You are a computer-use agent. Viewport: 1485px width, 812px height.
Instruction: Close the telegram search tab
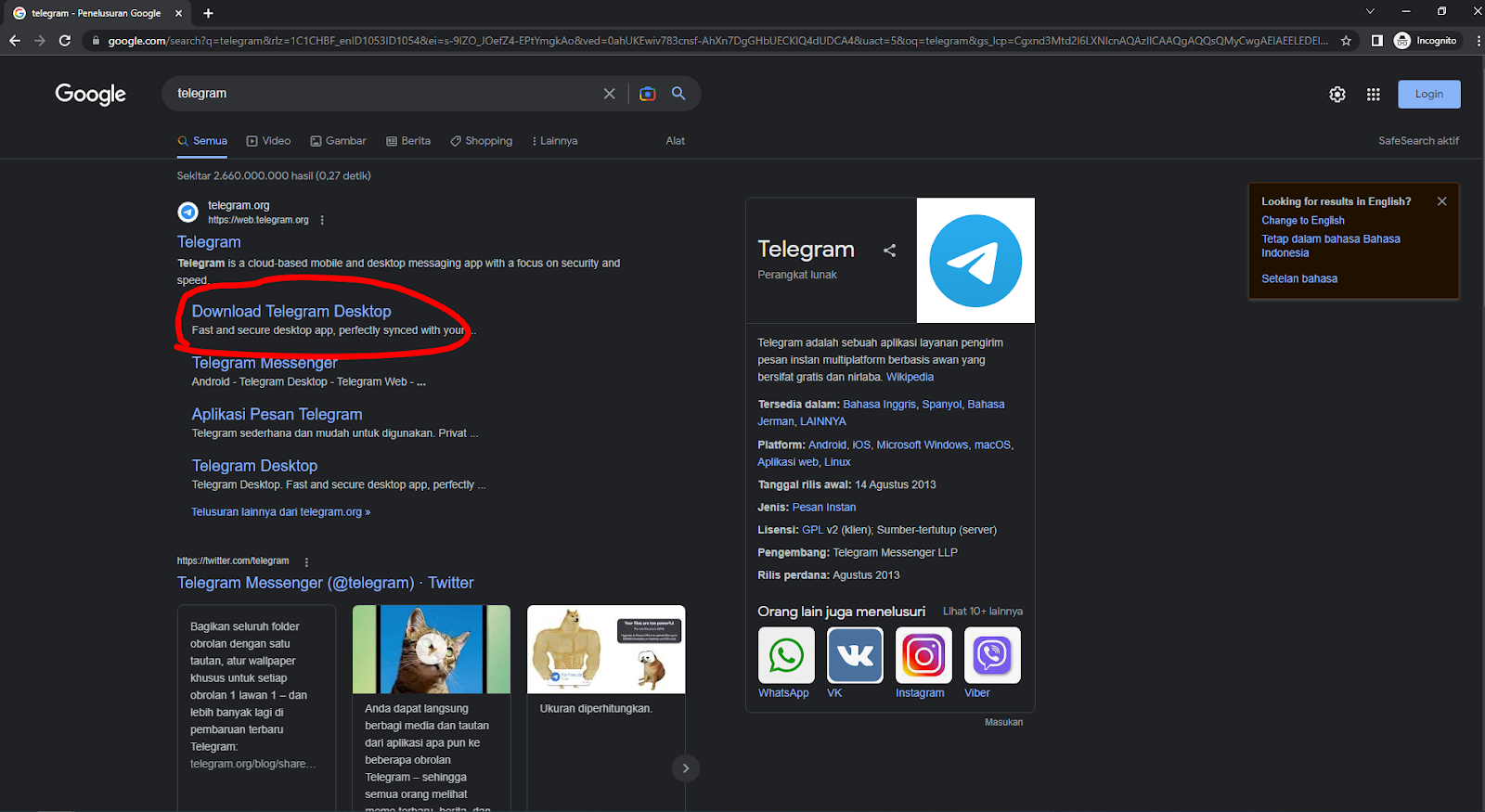[178, 13]
